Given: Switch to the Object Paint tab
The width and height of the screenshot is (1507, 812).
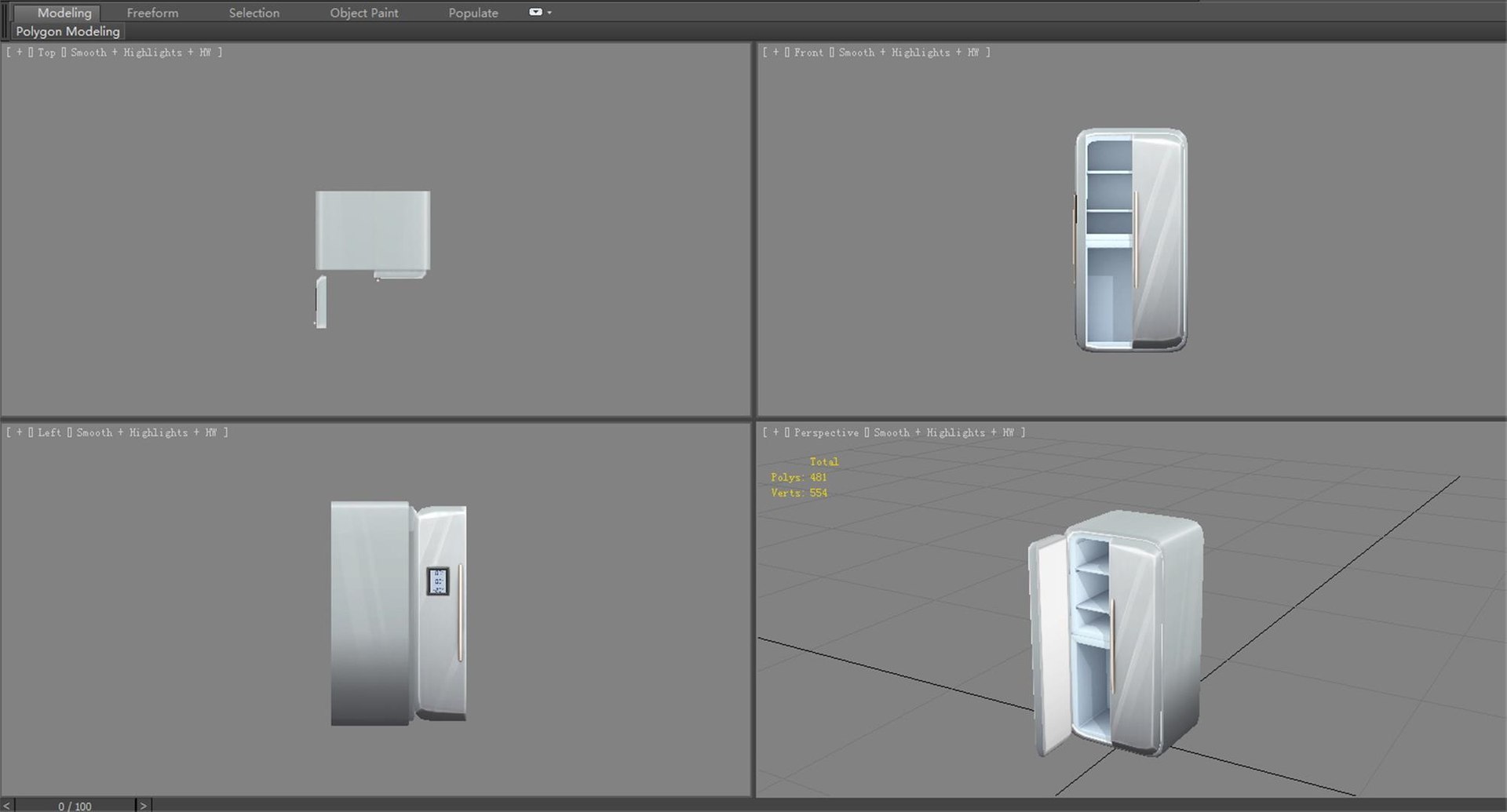Looking at the screenshot, I should coord(363,13).
